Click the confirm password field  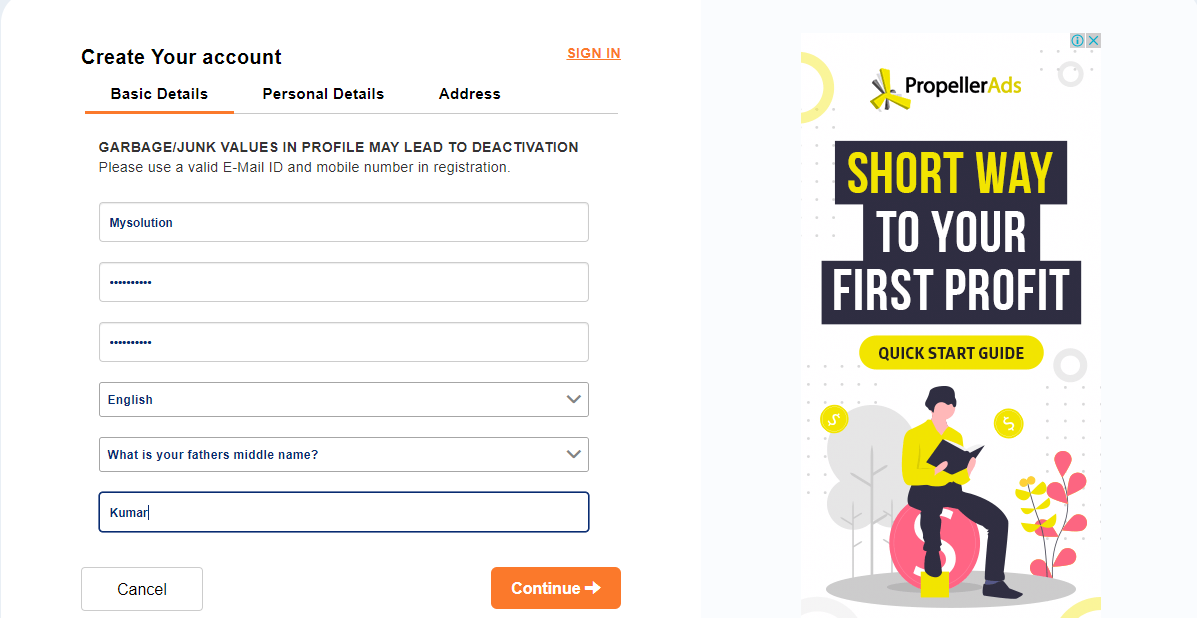[343, 342]
